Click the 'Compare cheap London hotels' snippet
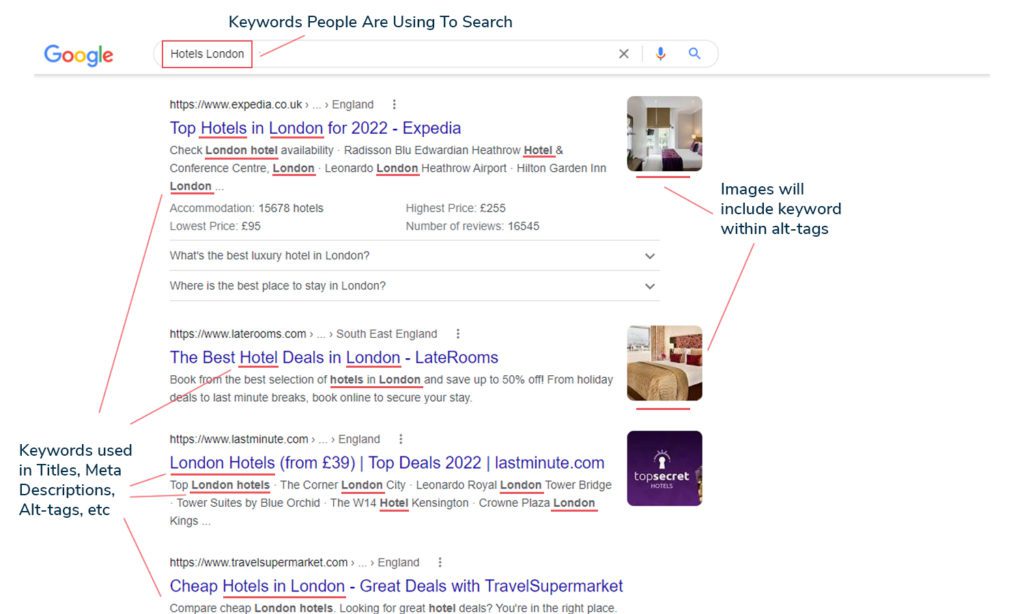This screenshot has width=1024, height=614. coord(392,608)
